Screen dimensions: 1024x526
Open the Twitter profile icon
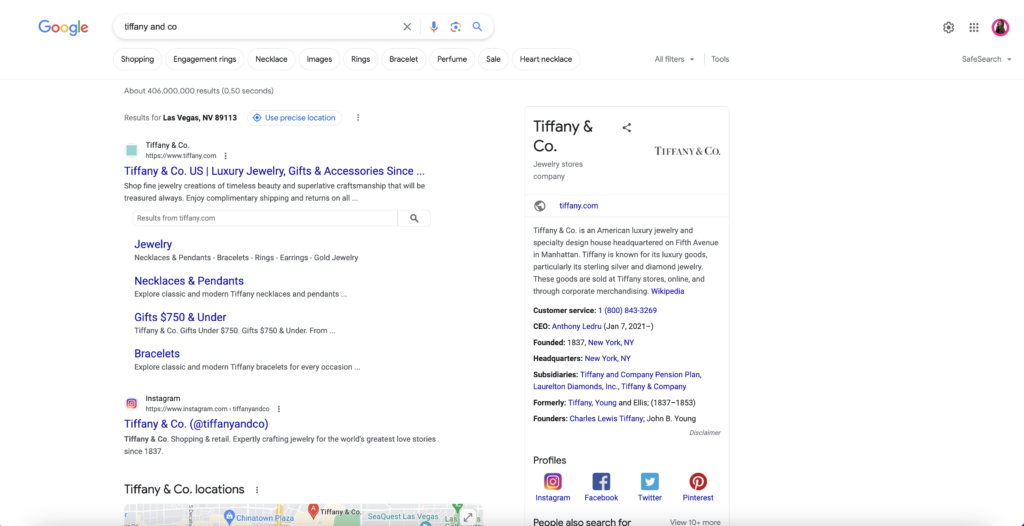coord(649,482)
